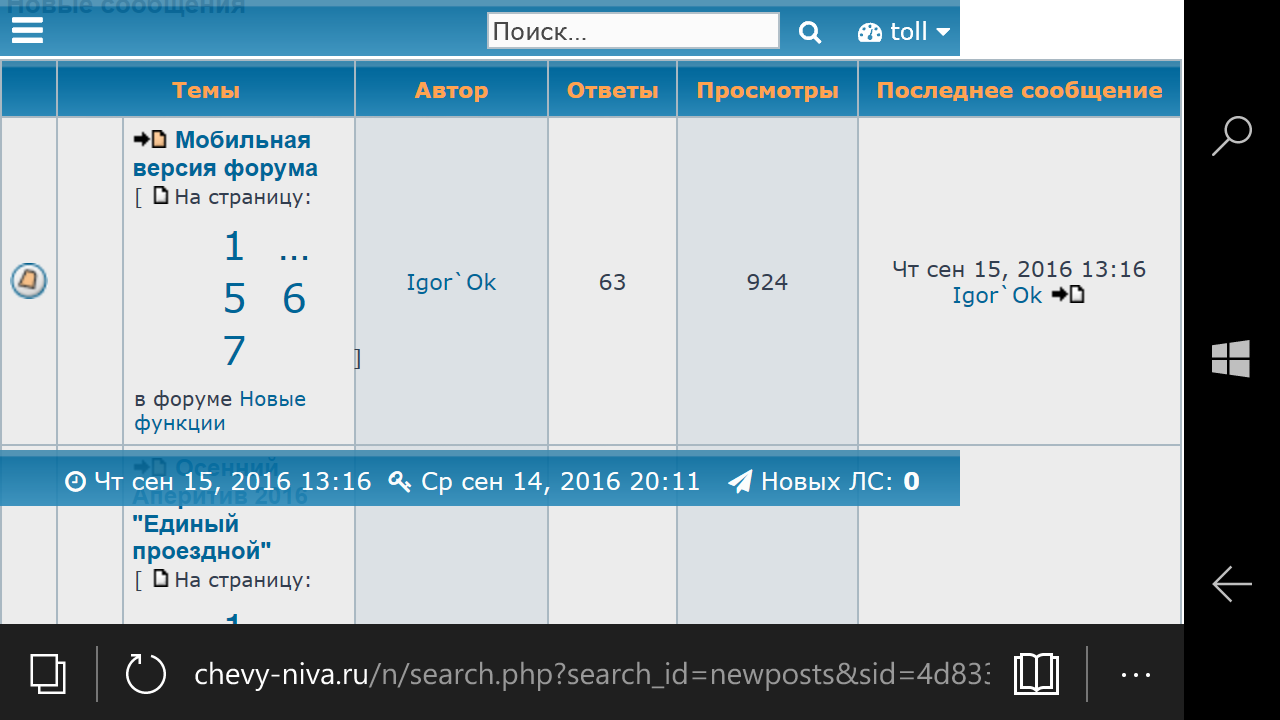Click the Поиск search input field
The width and height of the screenshot is (1280, 720).
633,31
